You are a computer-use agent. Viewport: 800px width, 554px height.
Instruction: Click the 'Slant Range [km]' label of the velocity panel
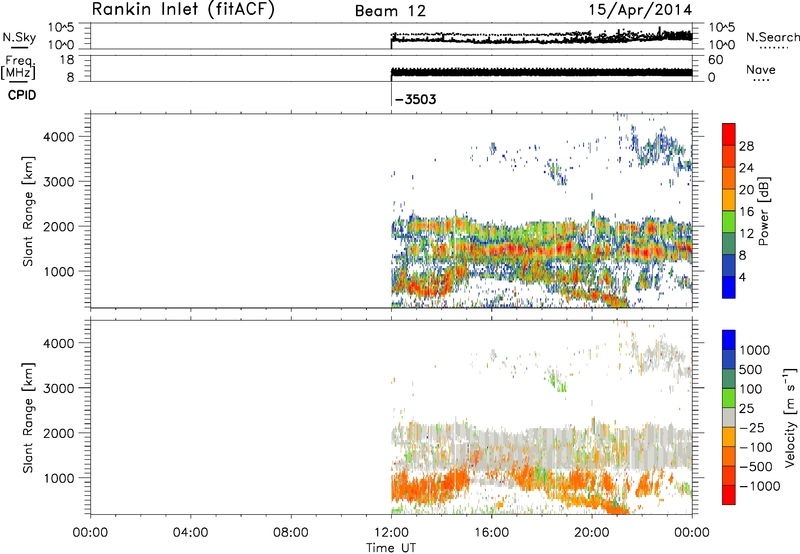(x=28, y=418)
